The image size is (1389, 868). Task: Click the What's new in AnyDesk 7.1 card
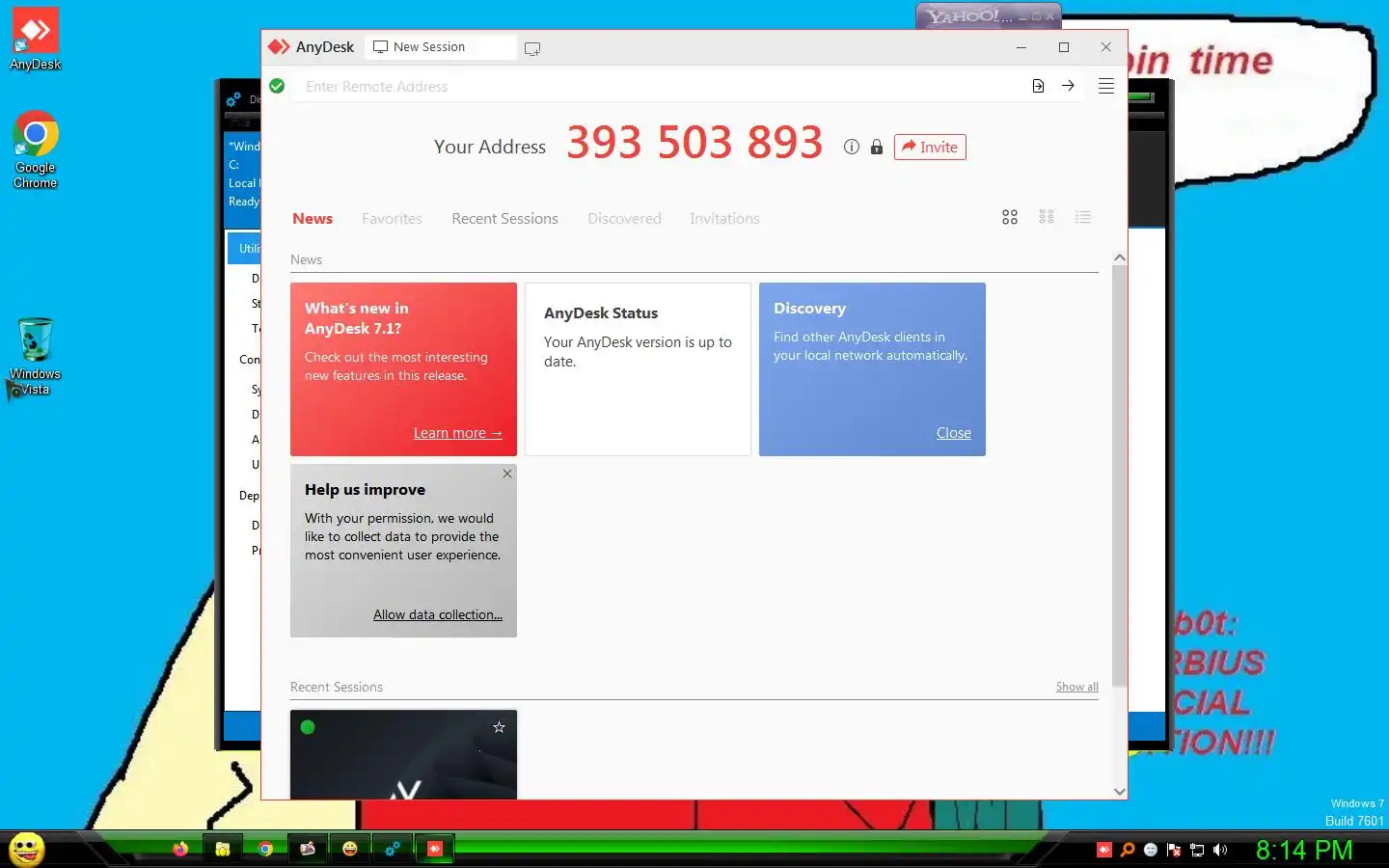tap(403, 369)
